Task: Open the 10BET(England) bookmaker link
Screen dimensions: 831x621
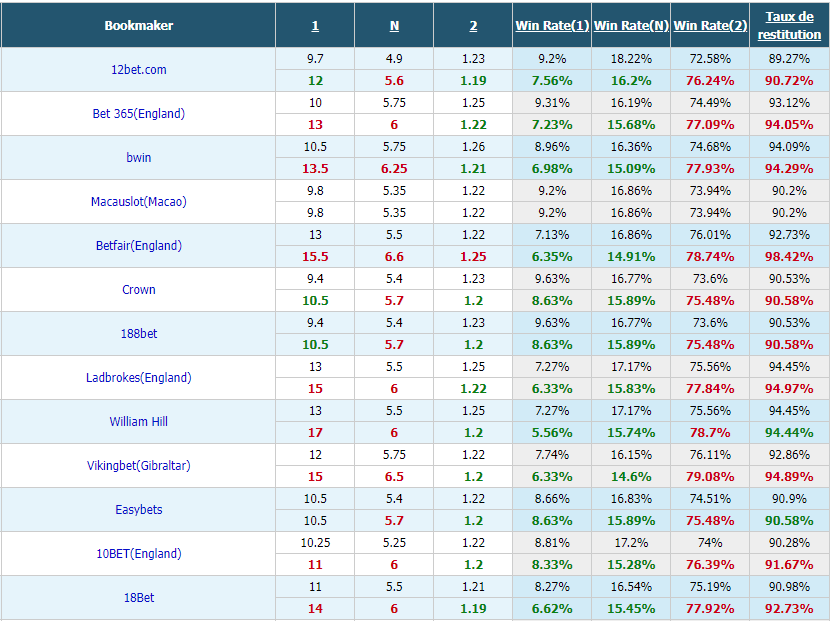Action: (138, 553)
